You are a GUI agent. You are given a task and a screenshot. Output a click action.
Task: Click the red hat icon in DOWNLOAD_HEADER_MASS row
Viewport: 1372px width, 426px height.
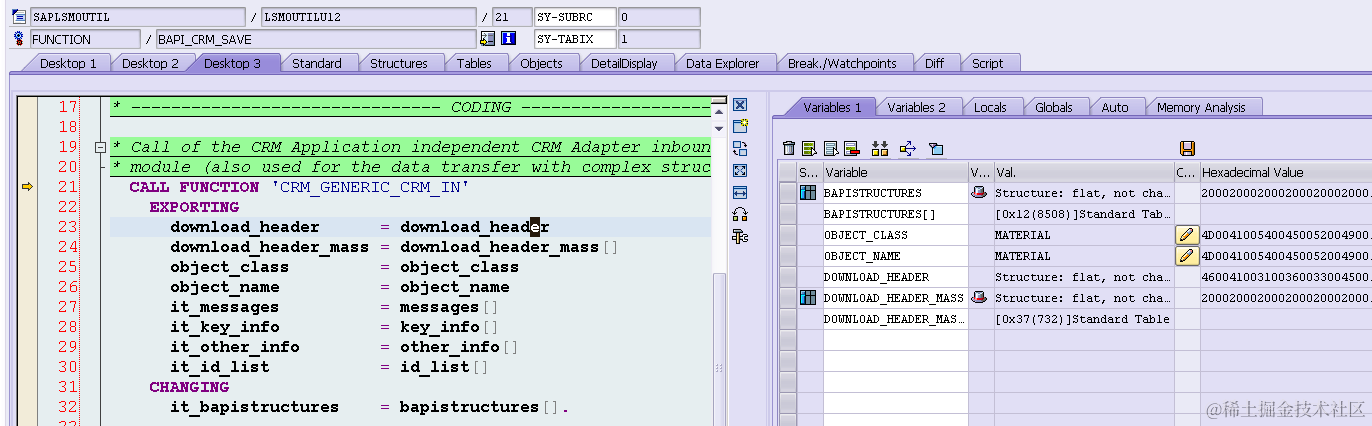click(x=979, y=298)
